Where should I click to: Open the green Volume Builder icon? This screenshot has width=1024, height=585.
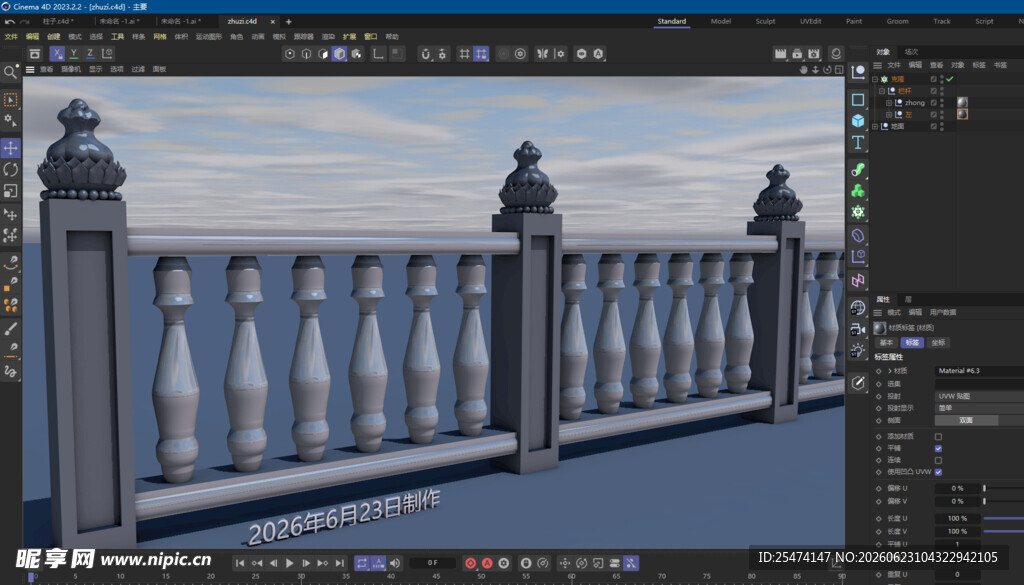(x=858, y=191)
